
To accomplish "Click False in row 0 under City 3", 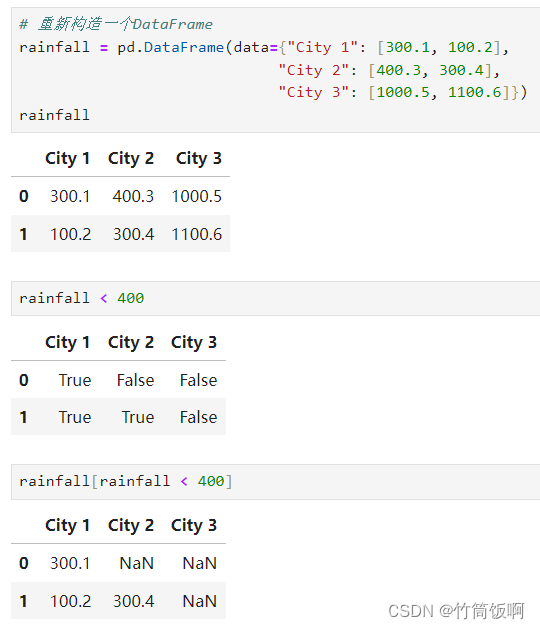I will 198,380.
